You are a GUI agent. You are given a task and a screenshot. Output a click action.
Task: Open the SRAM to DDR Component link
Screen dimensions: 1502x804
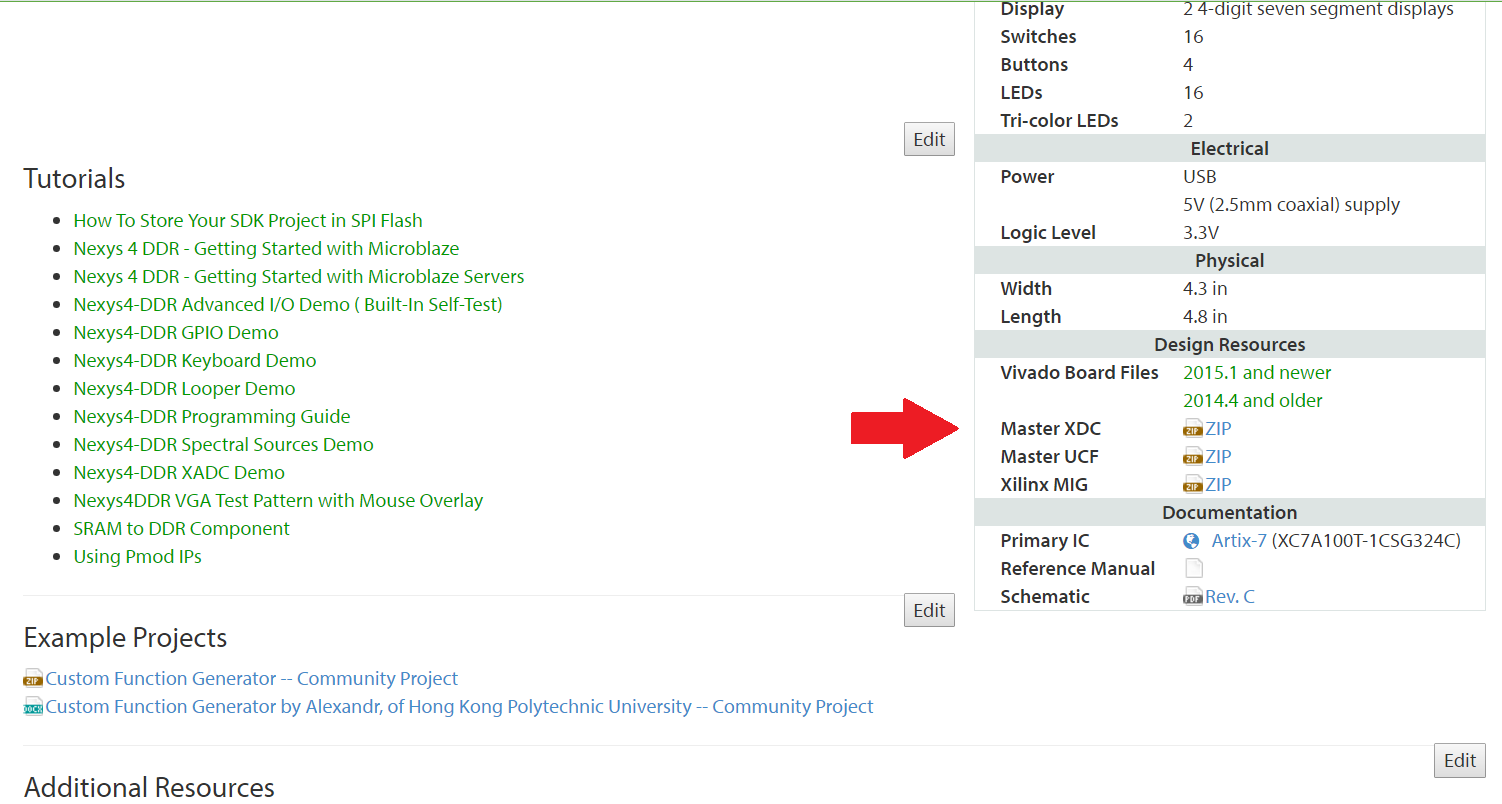182,529
